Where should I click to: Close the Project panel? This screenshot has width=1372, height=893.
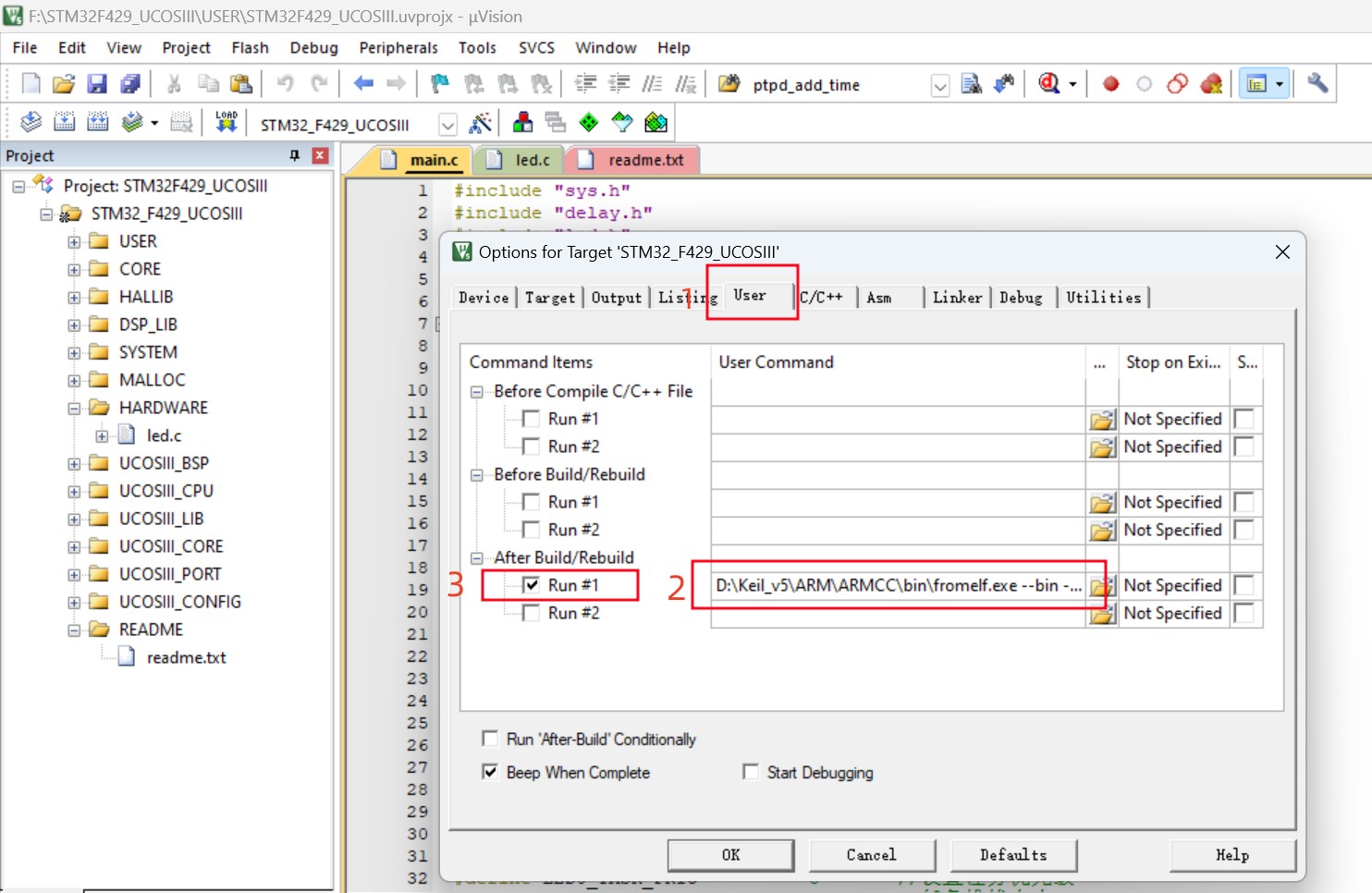tap(320, 155)
